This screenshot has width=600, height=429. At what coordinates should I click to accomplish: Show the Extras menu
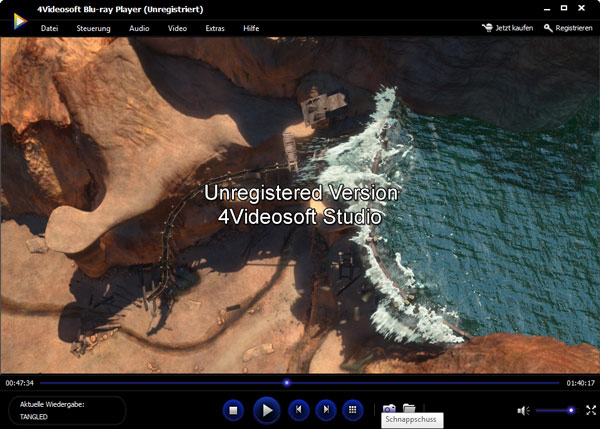[215, 28]
